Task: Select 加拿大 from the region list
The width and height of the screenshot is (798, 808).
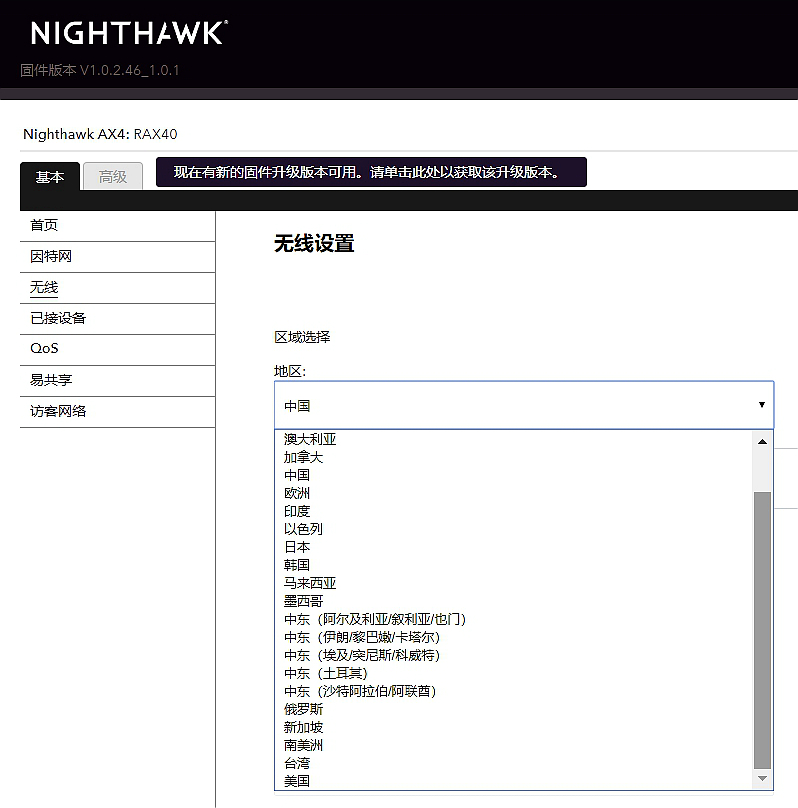Action: [514, 457]
